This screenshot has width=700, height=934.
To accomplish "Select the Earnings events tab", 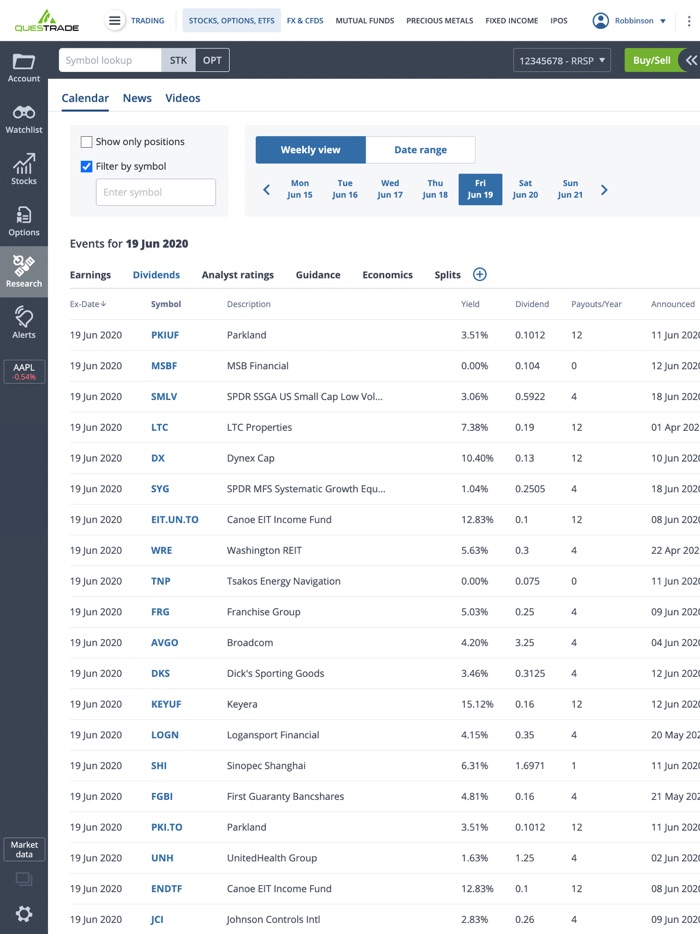I will [90, 275].
